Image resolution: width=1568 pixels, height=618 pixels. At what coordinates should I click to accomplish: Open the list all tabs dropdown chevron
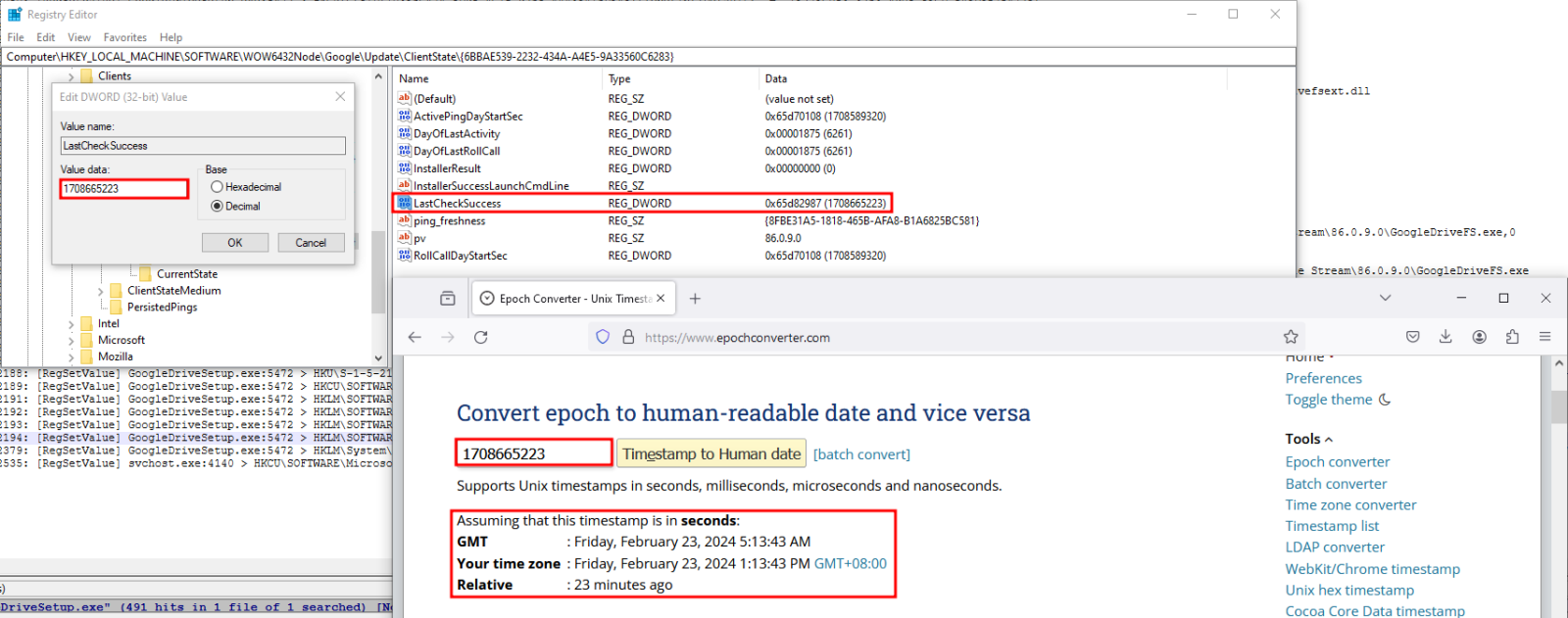tap(1385, 298)
